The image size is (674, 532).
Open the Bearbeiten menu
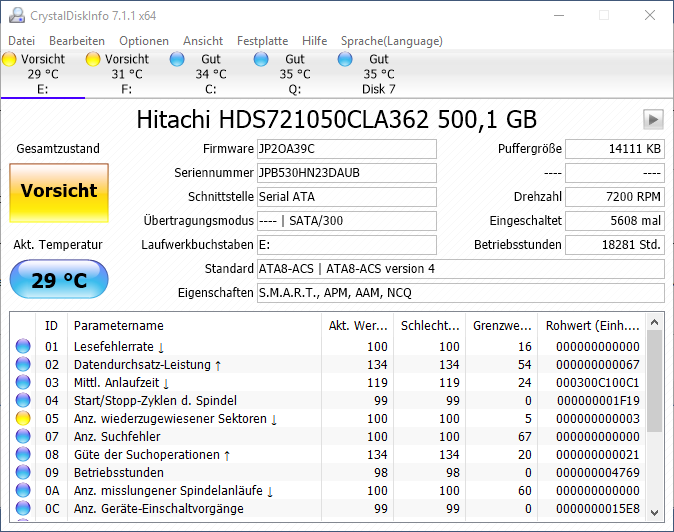77,41
